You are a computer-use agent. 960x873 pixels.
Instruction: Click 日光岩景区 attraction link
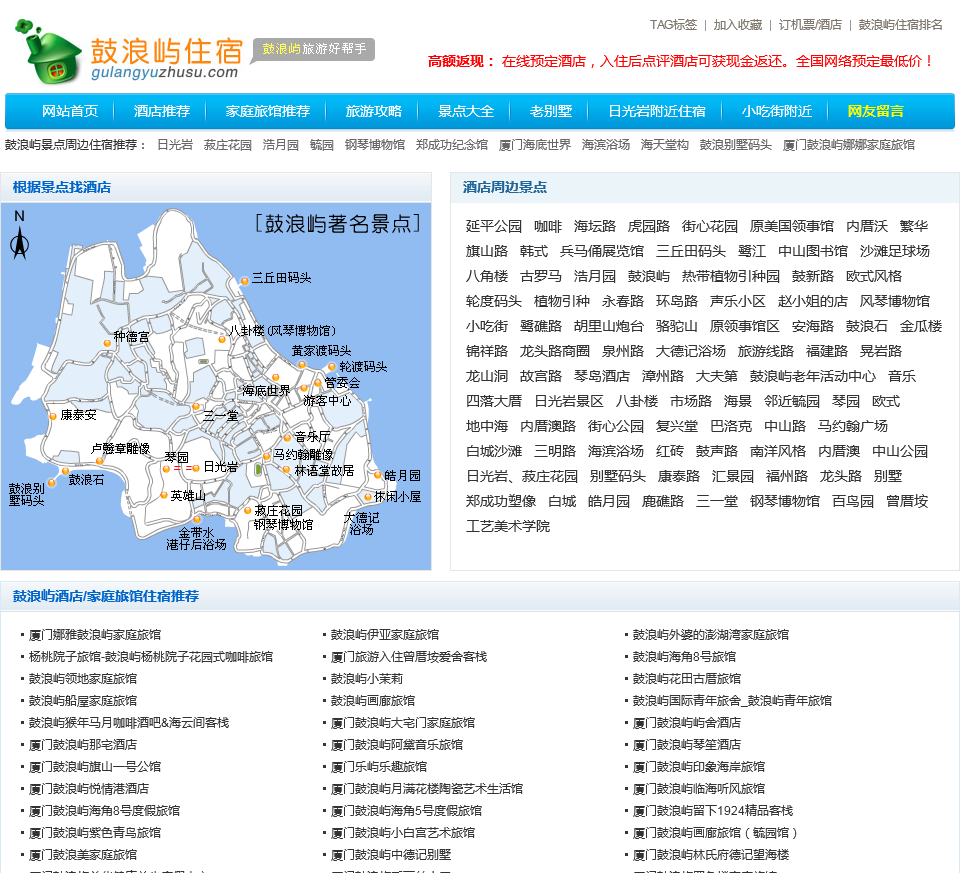569,401
